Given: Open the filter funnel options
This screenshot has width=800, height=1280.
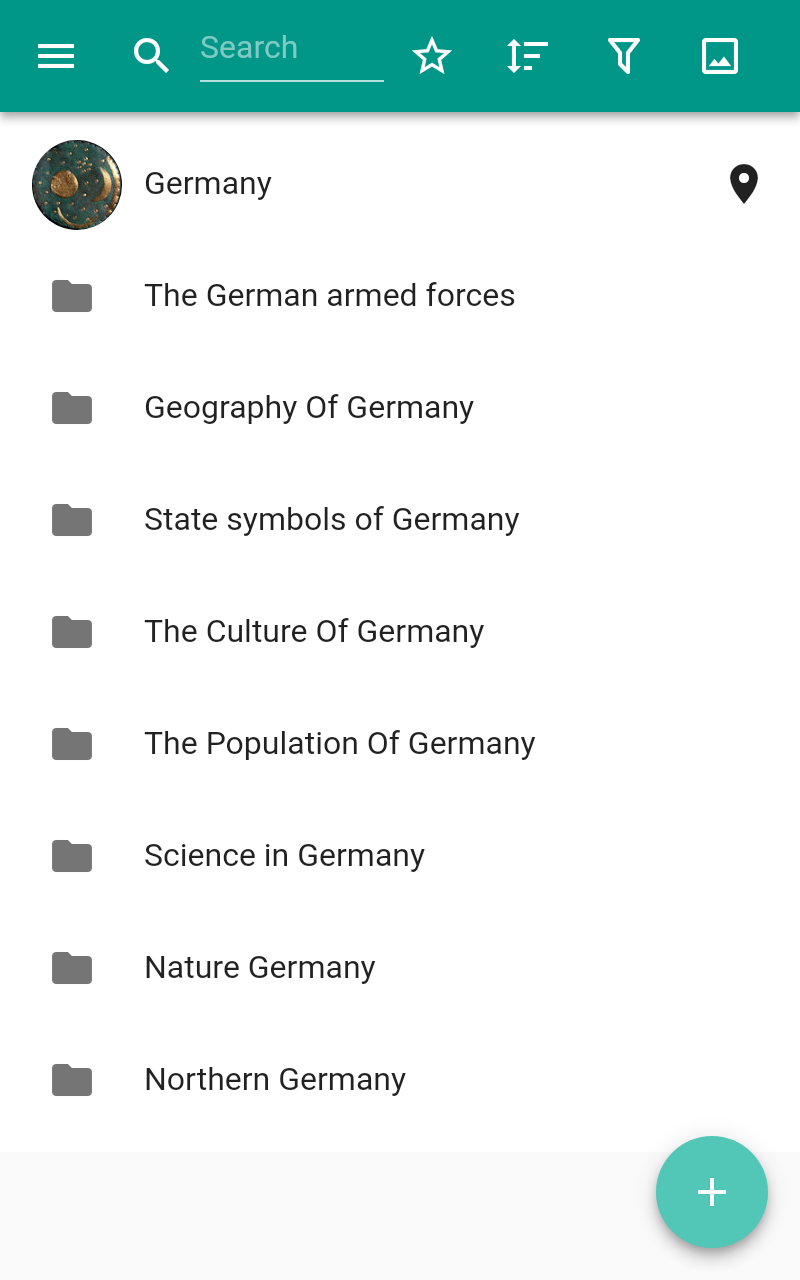Looking at the screenshot, I should pyautogui.click(x=623, y=56).
